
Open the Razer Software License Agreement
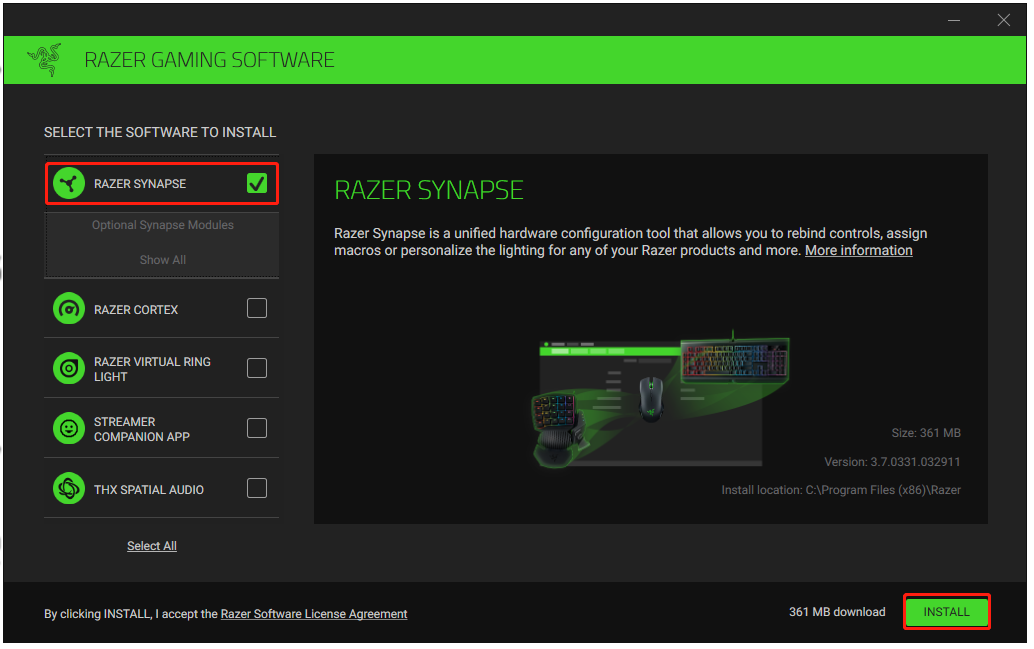tap(314, 615)
